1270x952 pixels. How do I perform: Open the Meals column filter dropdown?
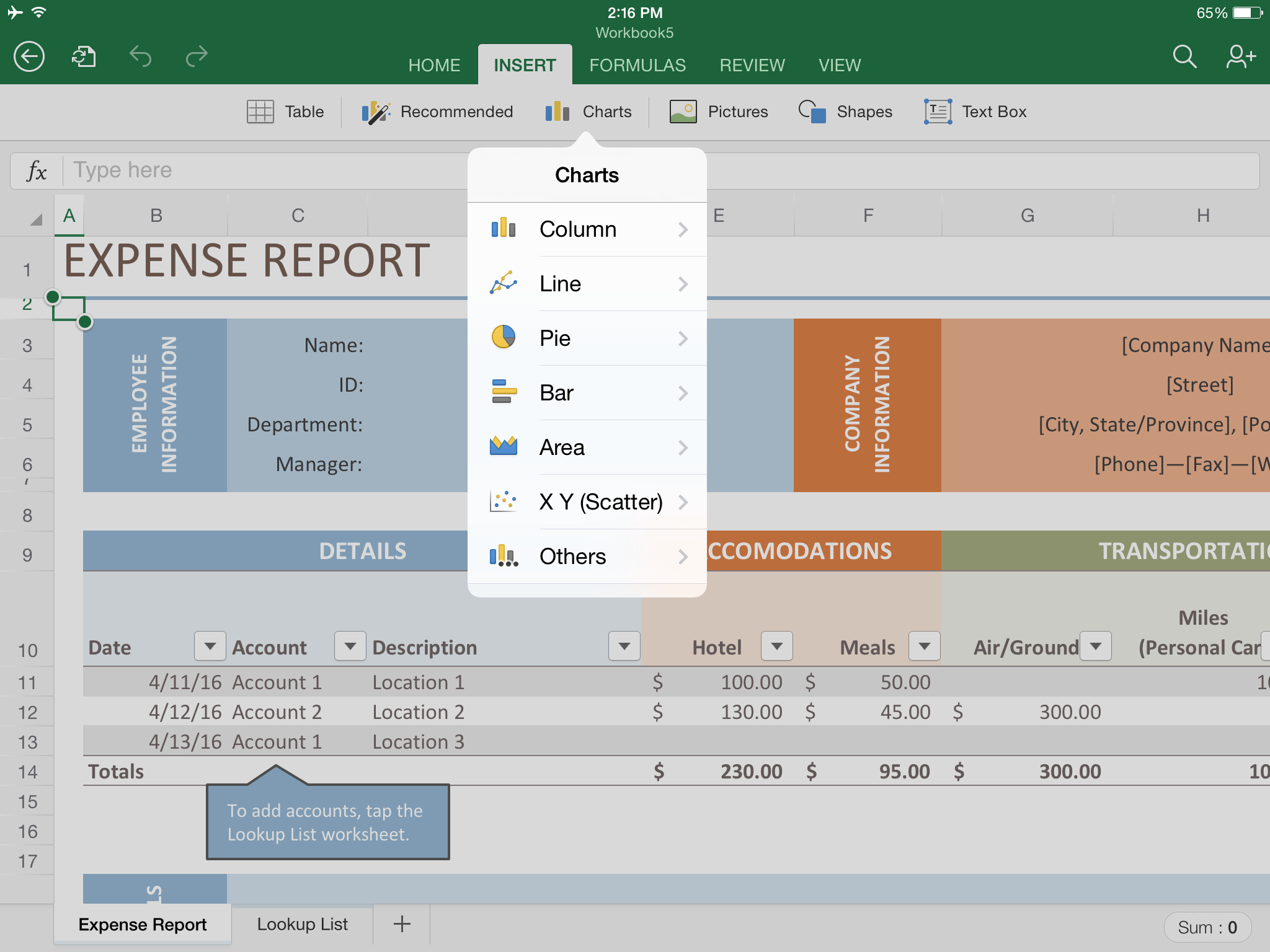pyautogui.click(x=923, y=646)
